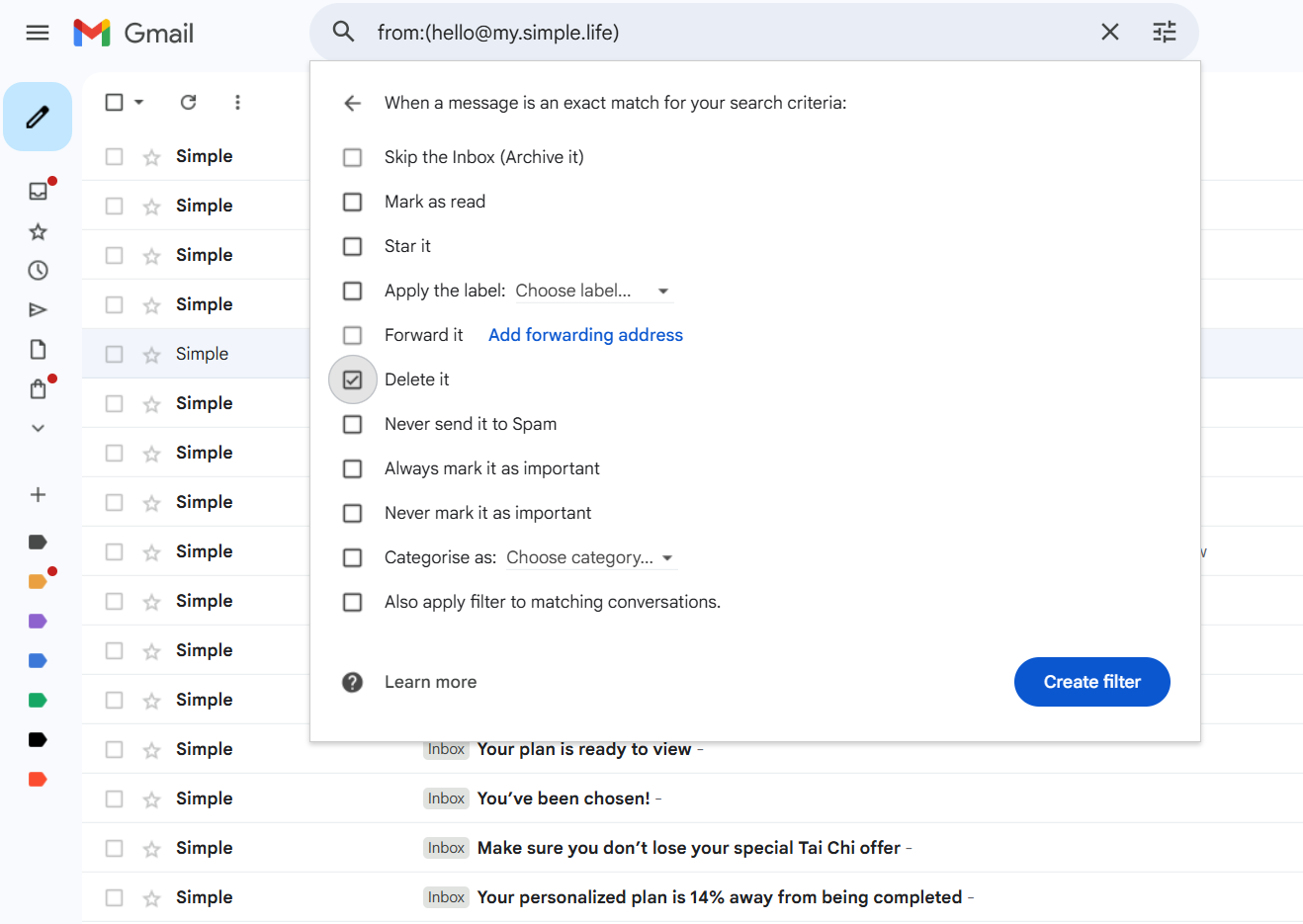
Task: Open Drafts sidebar icon
Action: (38, 349)
